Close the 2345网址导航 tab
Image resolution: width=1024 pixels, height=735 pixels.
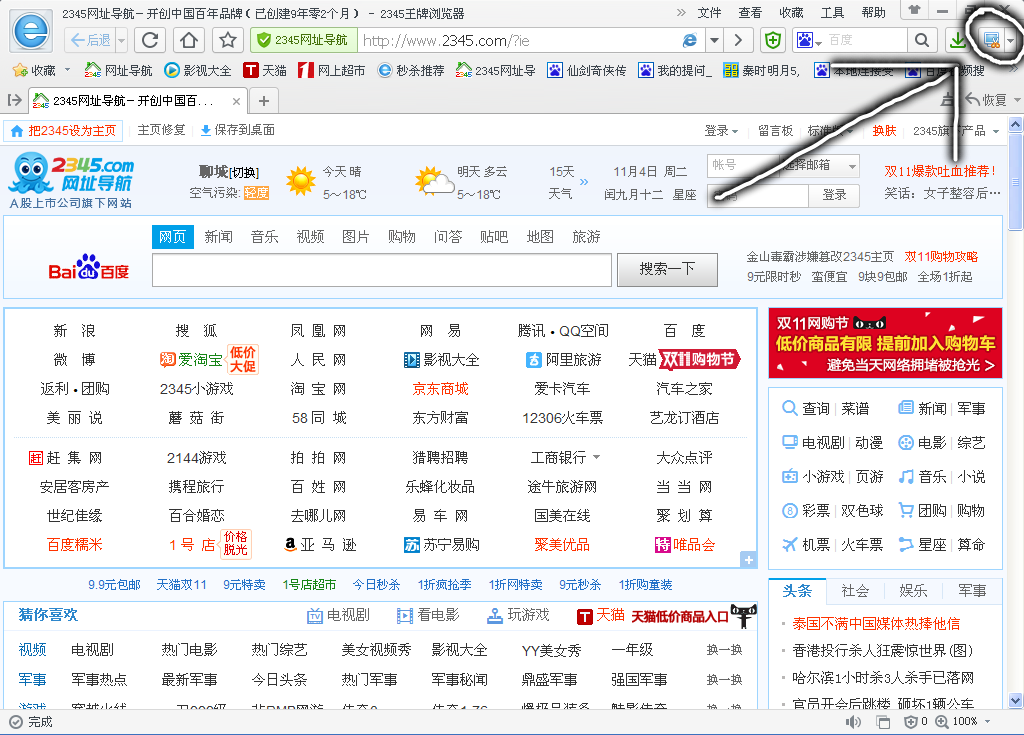pos(236,101)
